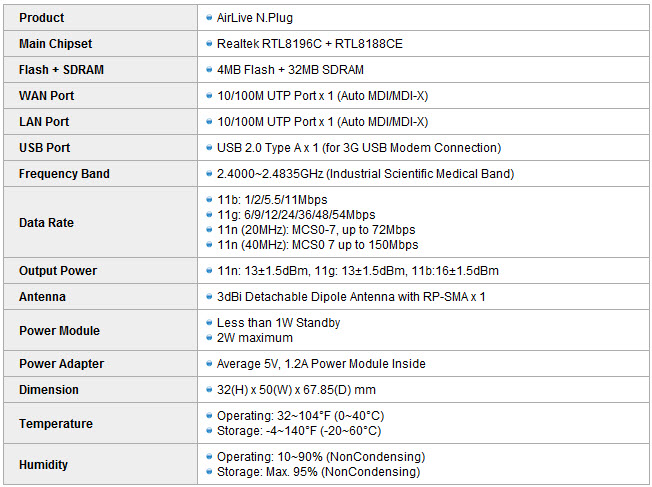Click the 11n (40MHz) data rate line
The height and width of the screenshot is (487, 652).
click(x=318, y=245)
